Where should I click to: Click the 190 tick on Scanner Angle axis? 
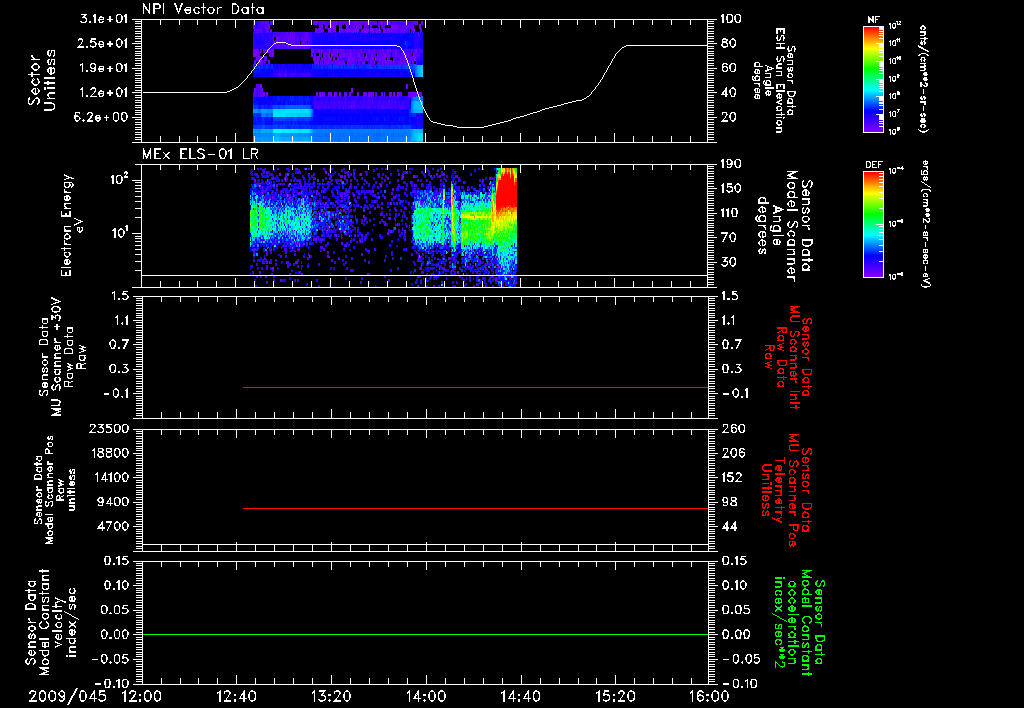click(731, 164)
